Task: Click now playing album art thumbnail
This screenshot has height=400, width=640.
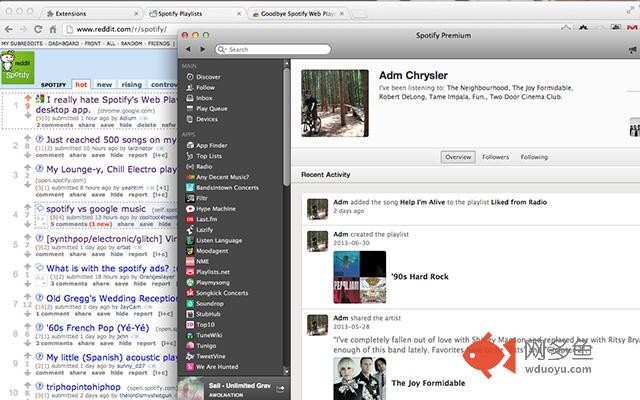Action: click(x=191, y=389)
